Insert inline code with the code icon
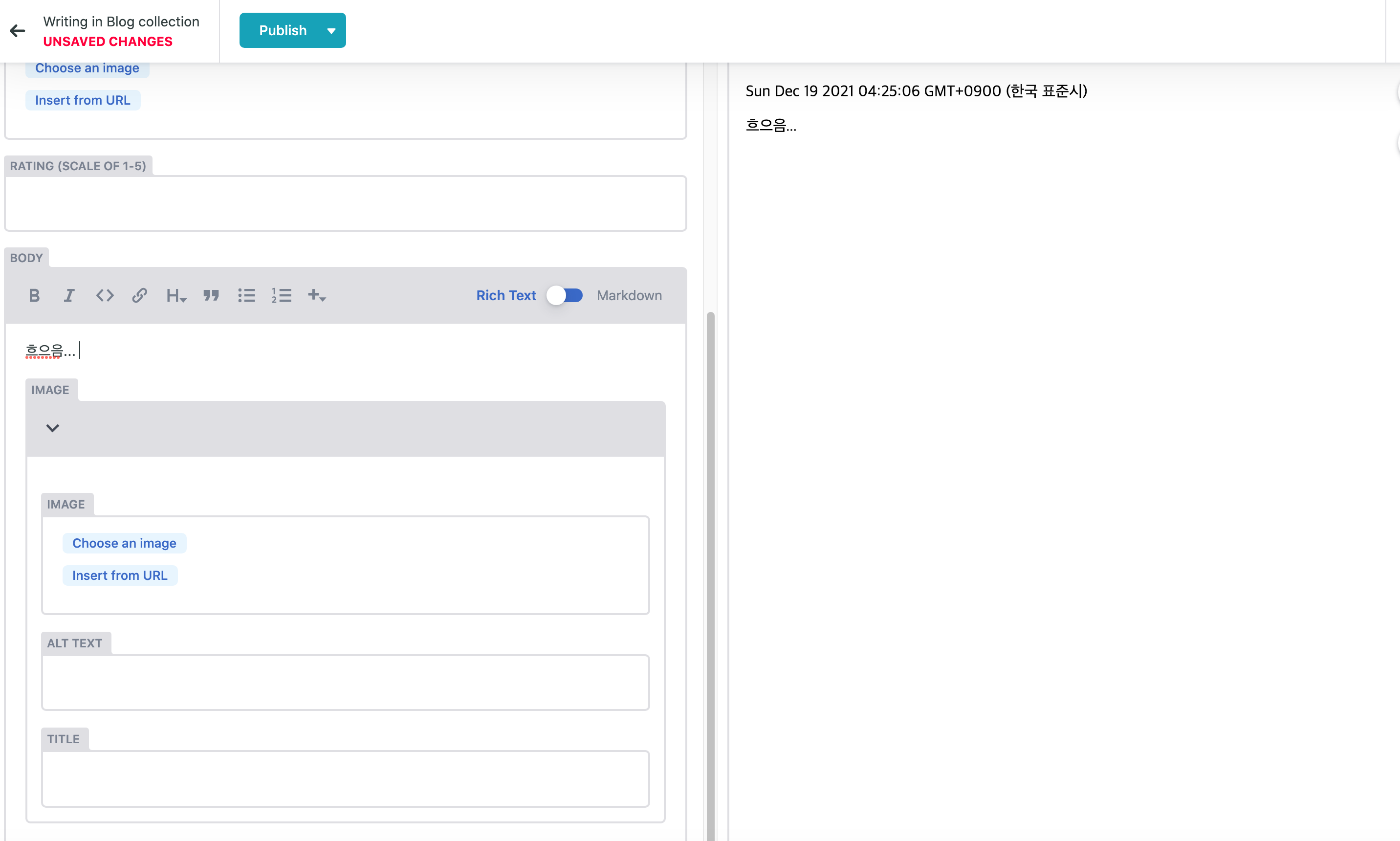 [x=105, y=295]
